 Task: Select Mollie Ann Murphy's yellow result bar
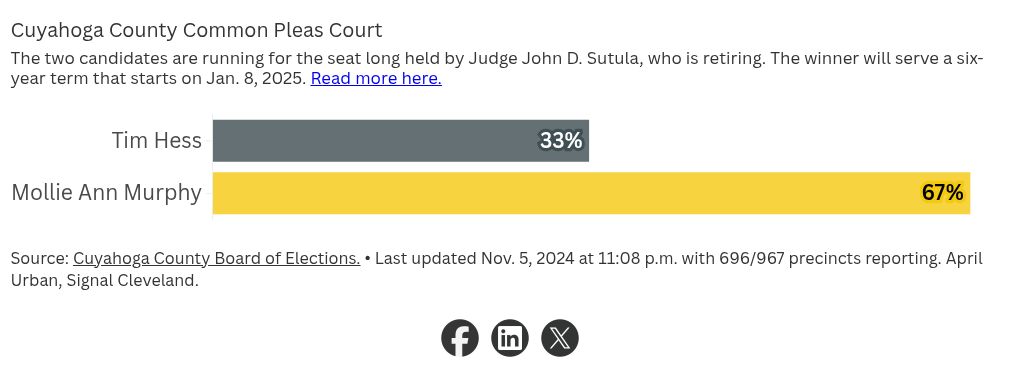[x=591, y=193]
